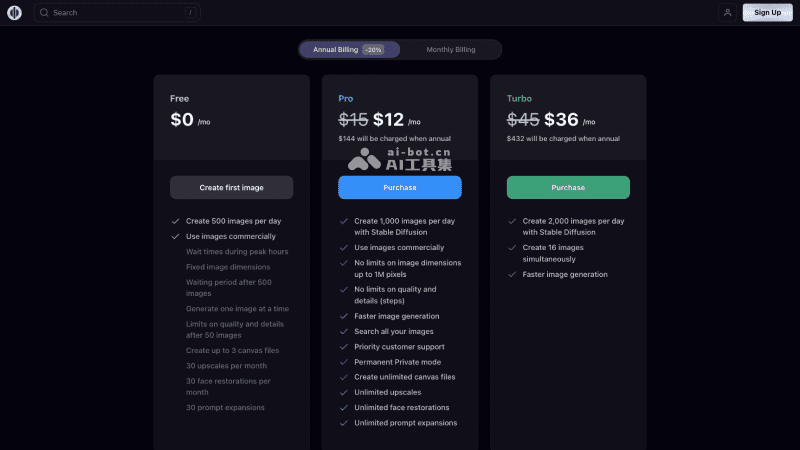Image resolution: width=800 pixels, height=450 pixels.
Task: Click checkmark beside "Priority customer support"
Action: 343,347
